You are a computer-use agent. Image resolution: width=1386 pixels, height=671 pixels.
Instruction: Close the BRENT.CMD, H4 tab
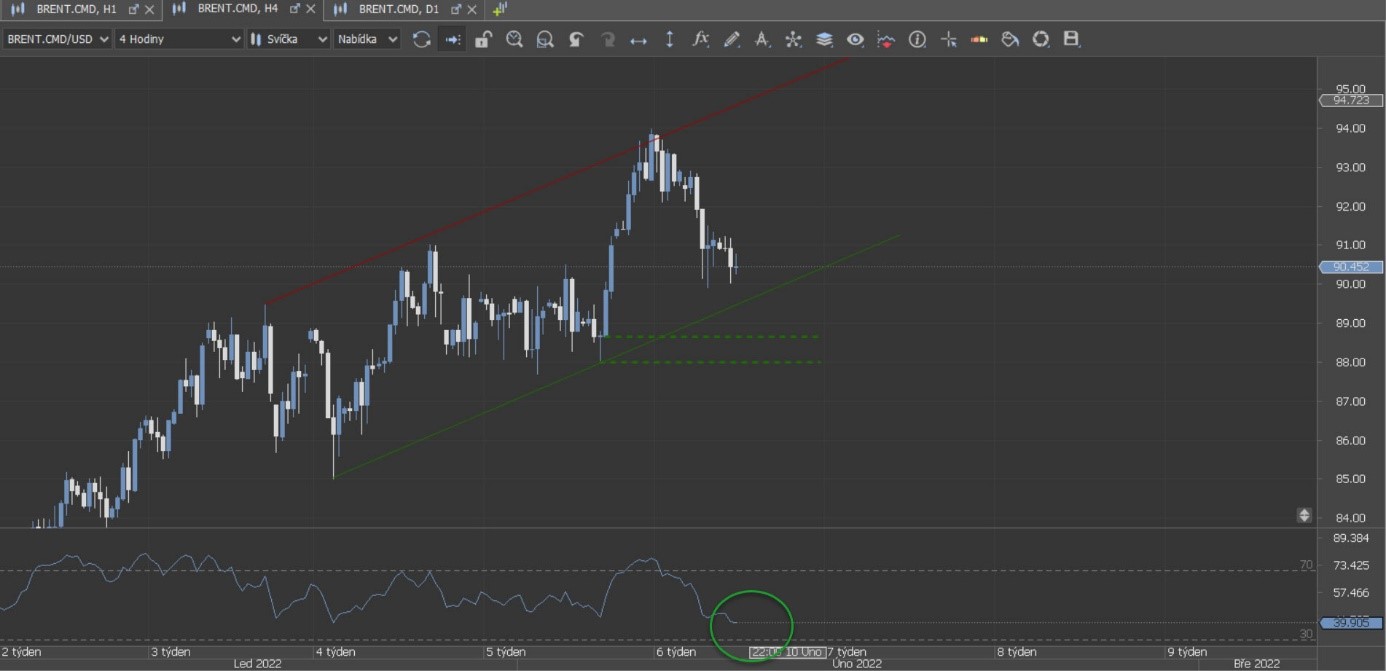point(312,9)
